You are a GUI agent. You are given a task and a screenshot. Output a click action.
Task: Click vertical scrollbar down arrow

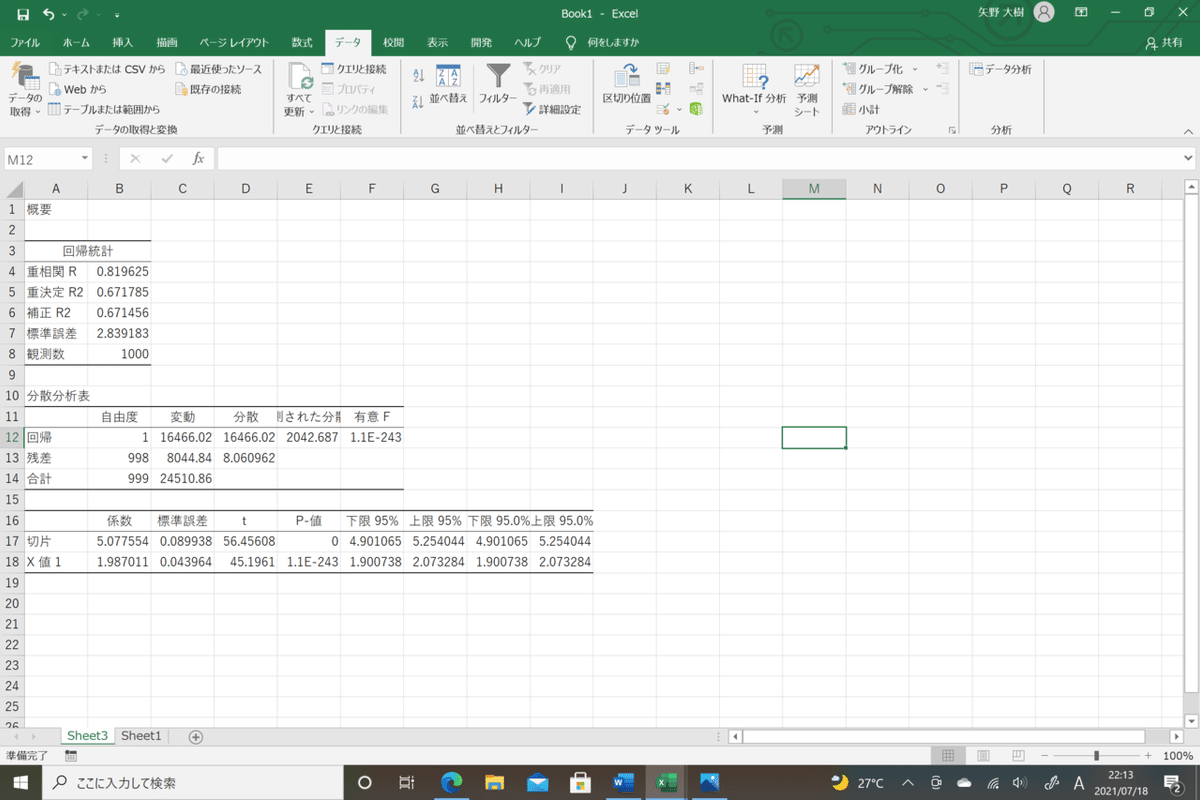coord(1190,719)
